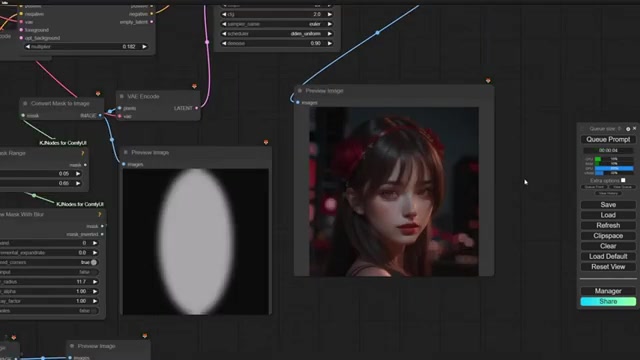
Task: Enable the Extra options checkbox
Action: 623,180
